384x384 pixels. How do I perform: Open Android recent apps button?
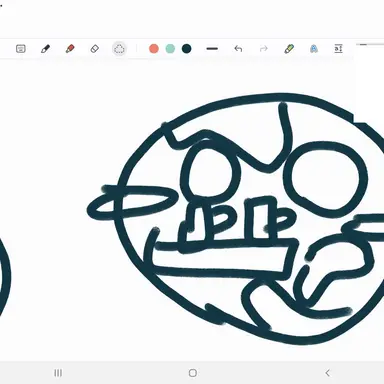pyautogui.click(x=58, y=373)
